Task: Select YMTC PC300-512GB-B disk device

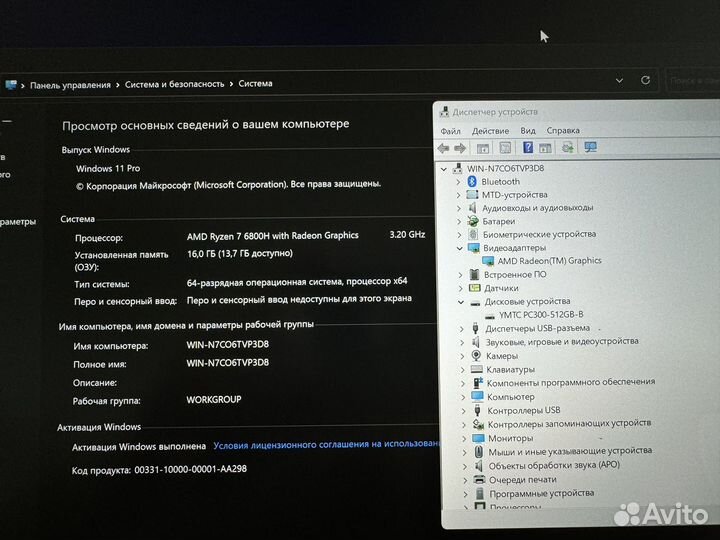Action: click(541, 315)
